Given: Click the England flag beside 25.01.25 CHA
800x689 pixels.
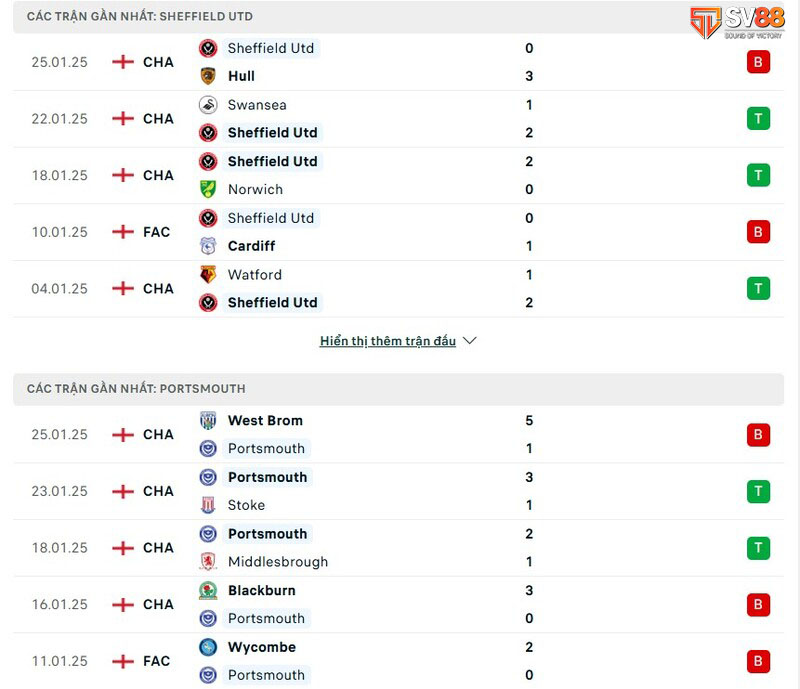Looking at the screenshot, I should tap(121, 62).
